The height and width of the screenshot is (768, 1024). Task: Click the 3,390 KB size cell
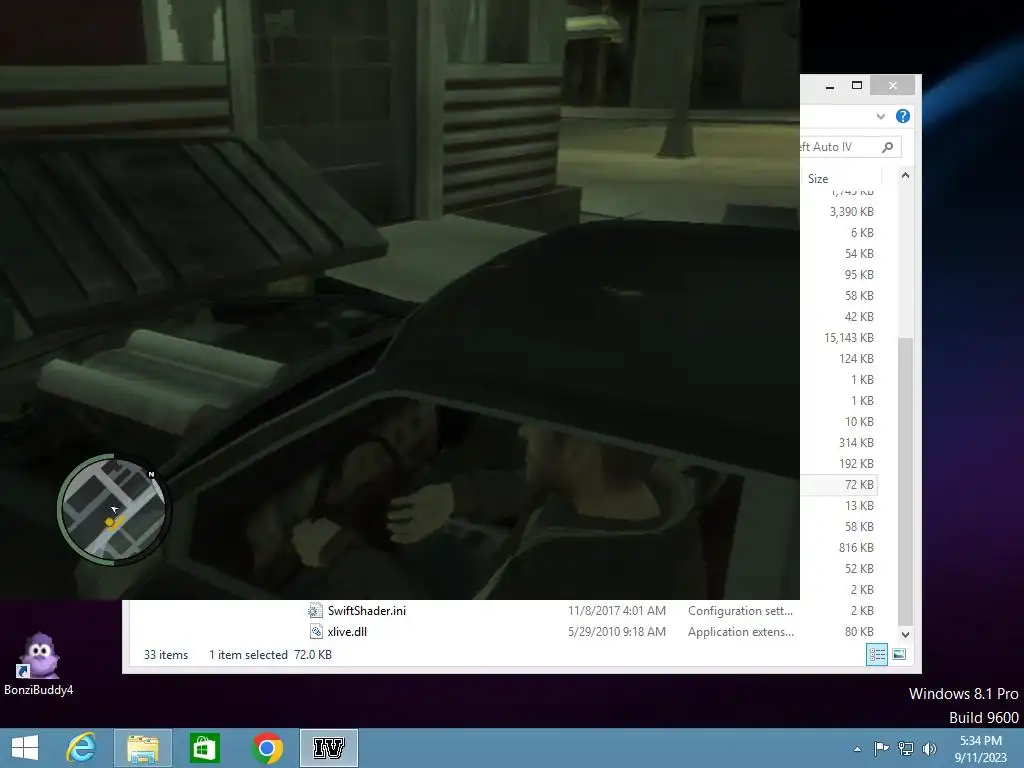852,212
